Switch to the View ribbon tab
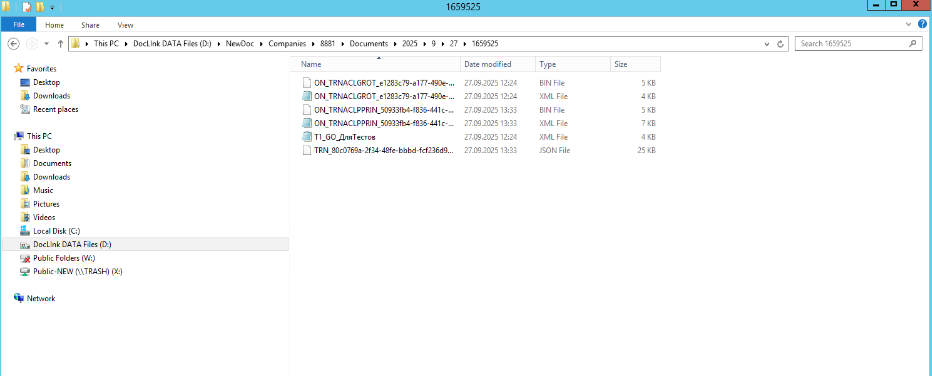The image size is (932, 376). (125, 25)
